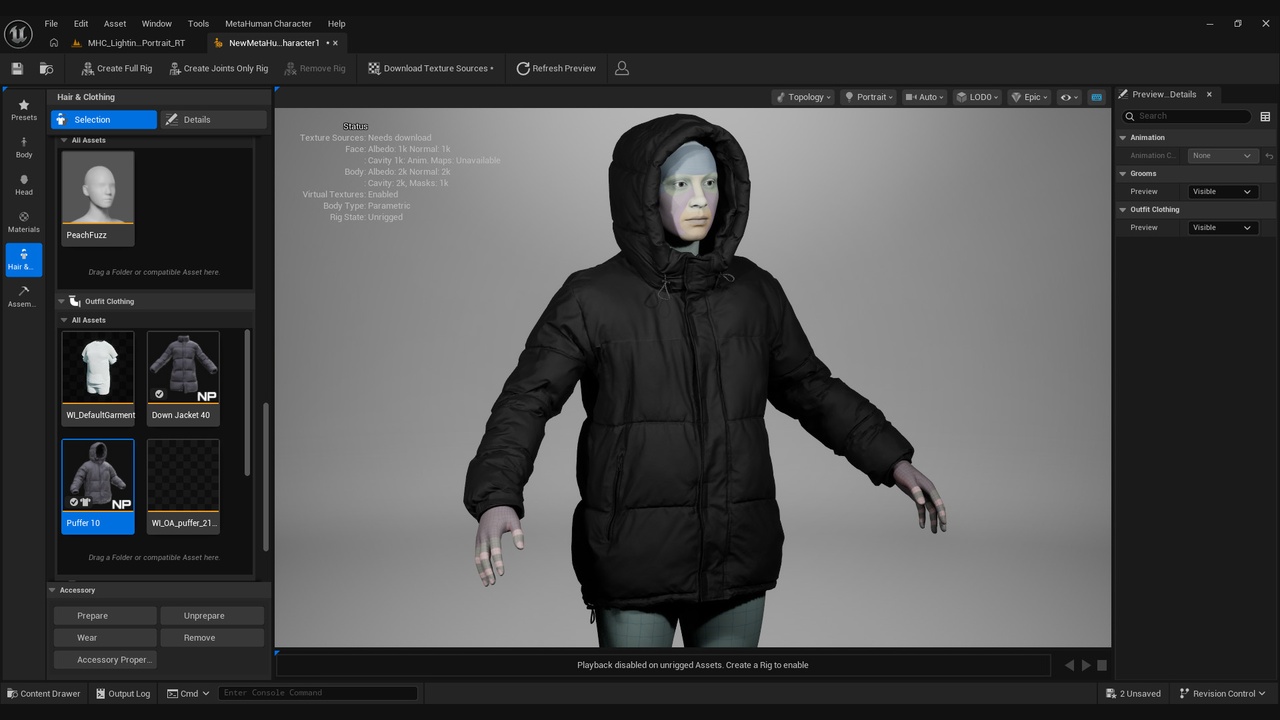
Task: Open the Grooms Preview Visible dropdown
Action: (1222, 191)
